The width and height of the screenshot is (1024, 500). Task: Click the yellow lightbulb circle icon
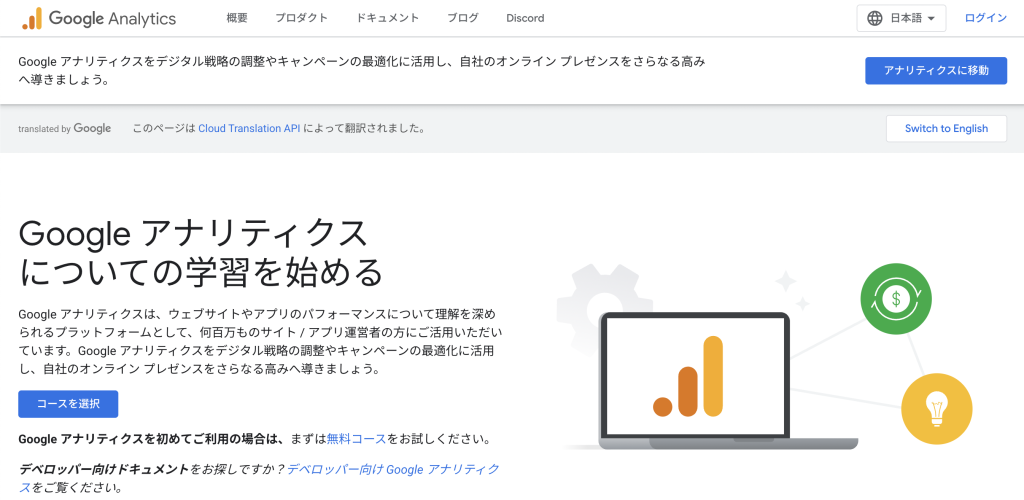click(936, 408)
